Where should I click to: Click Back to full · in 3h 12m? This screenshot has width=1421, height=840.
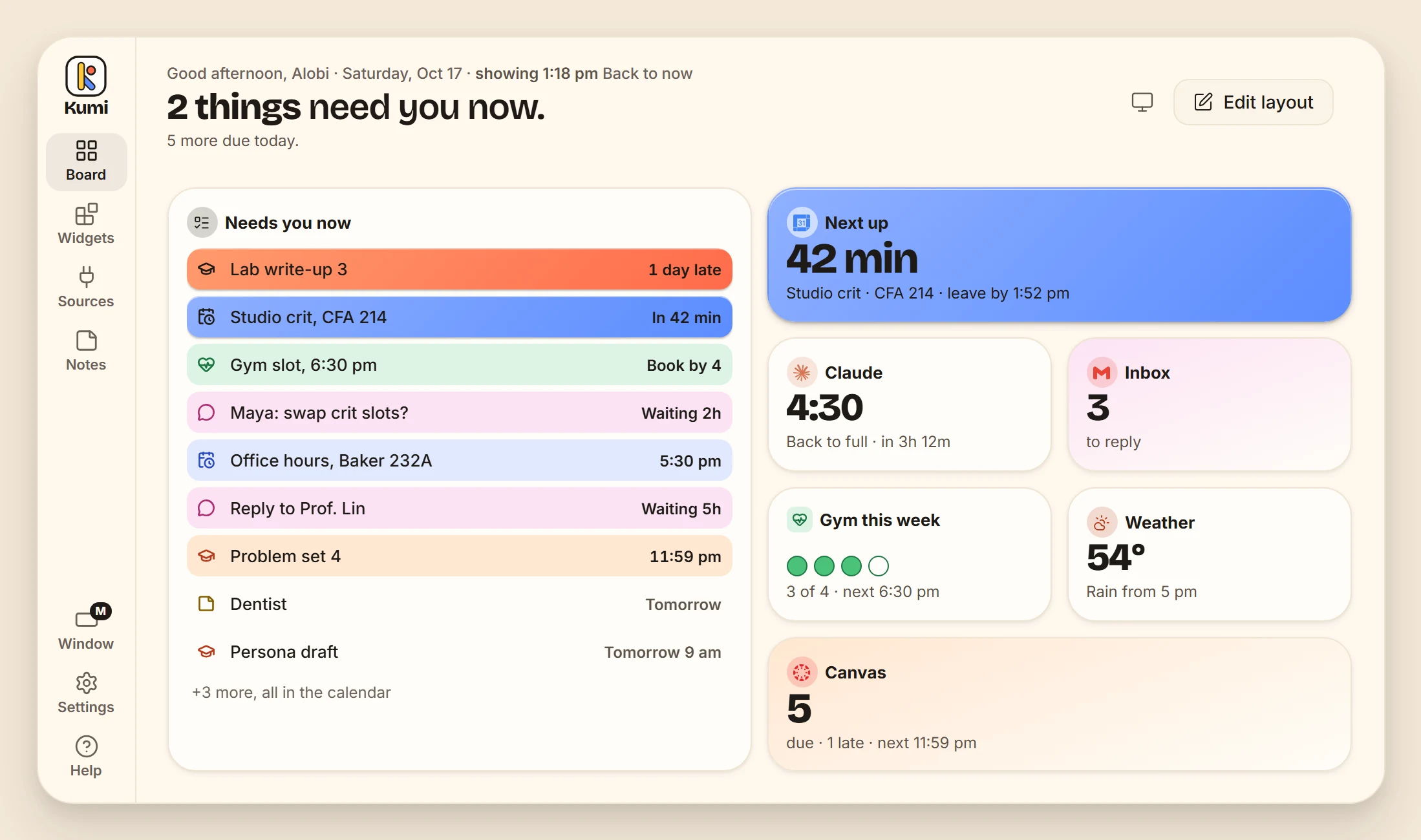click(x=868, y=442)
